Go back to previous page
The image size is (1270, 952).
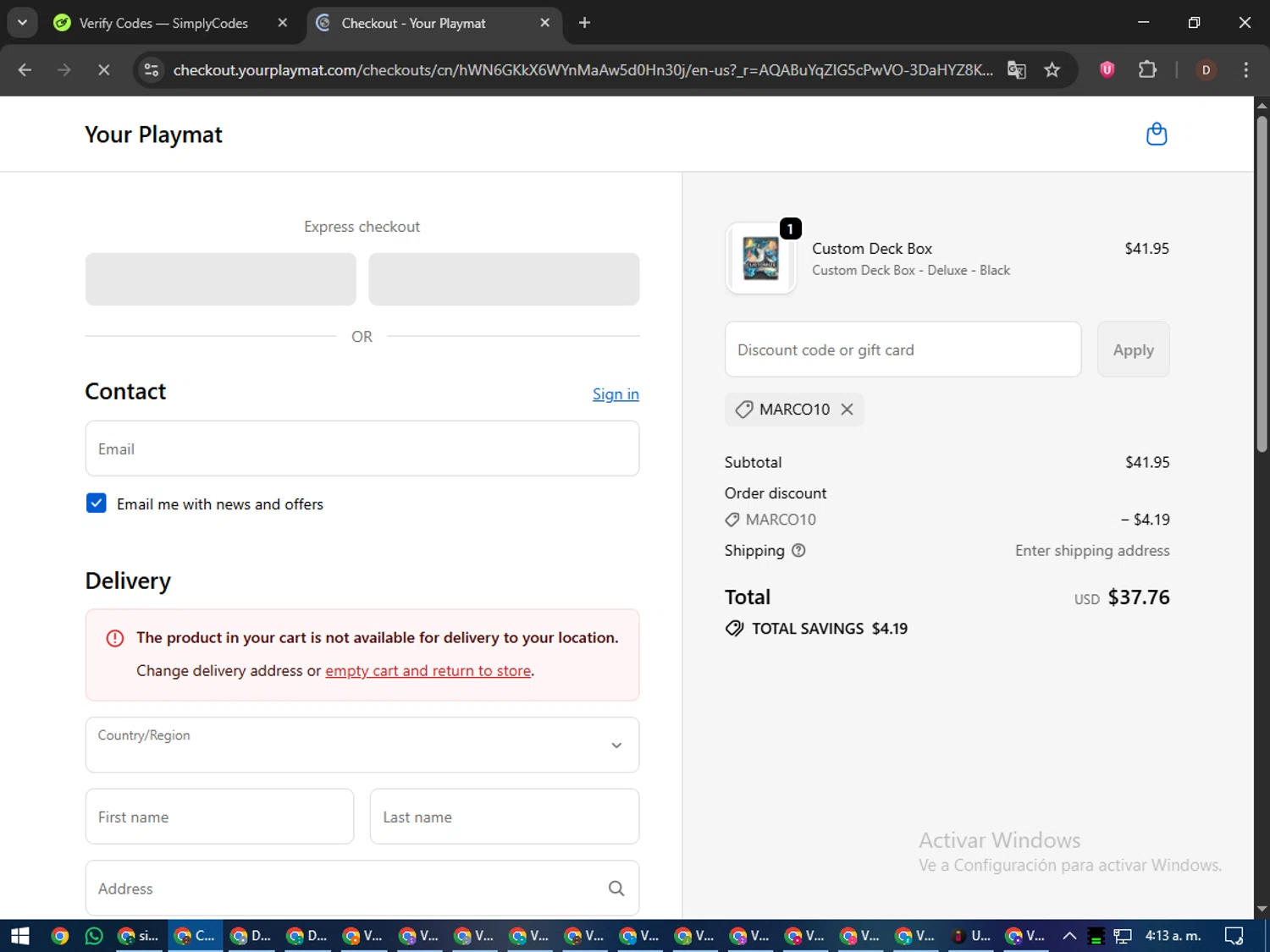coord(25,70)
